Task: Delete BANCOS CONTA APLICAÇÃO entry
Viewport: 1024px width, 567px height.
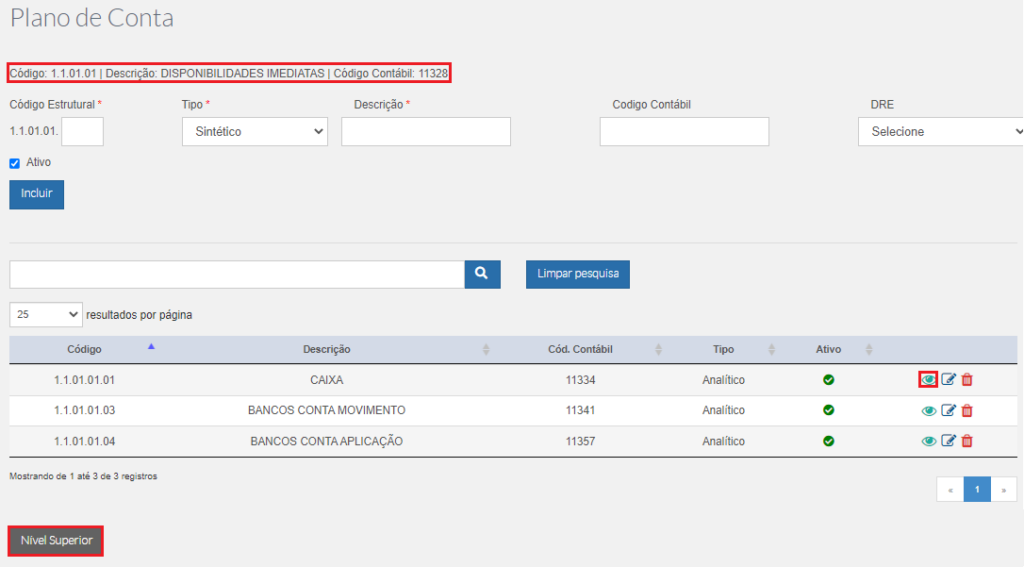Action: pyautogui.click(x=967, y=441)
